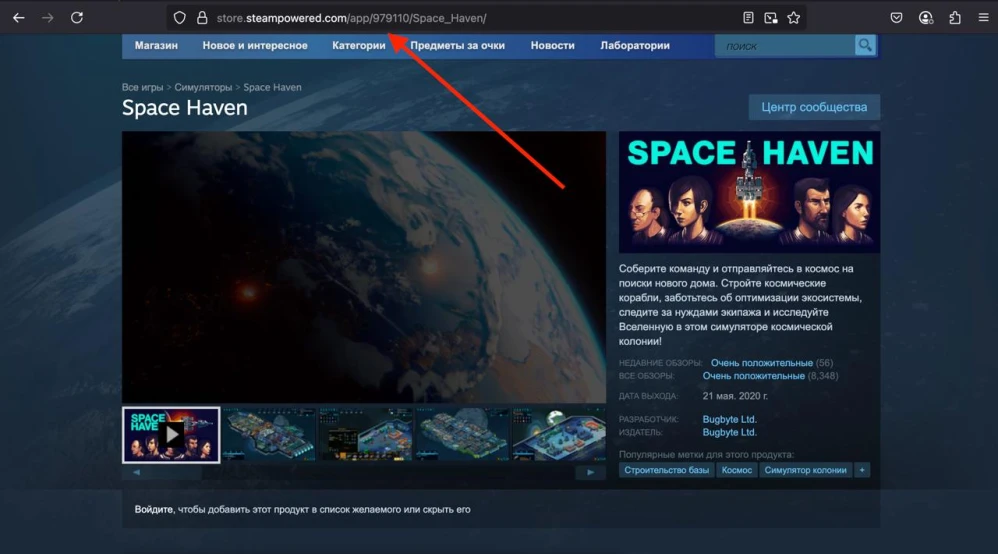
Task: Toggle reader view icon in address bar
Action: click(748, 18)
